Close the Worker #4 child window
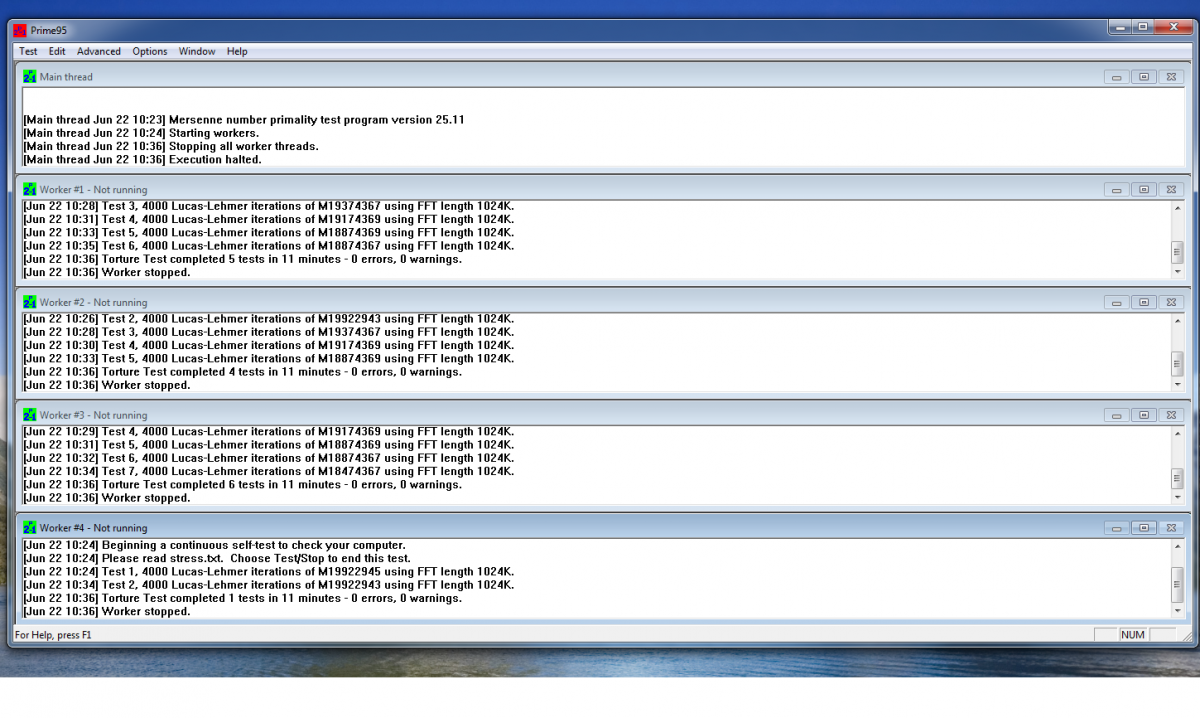Image resolution: width=1200 pixels, height=718 pixels. [x=1171, y=528]
